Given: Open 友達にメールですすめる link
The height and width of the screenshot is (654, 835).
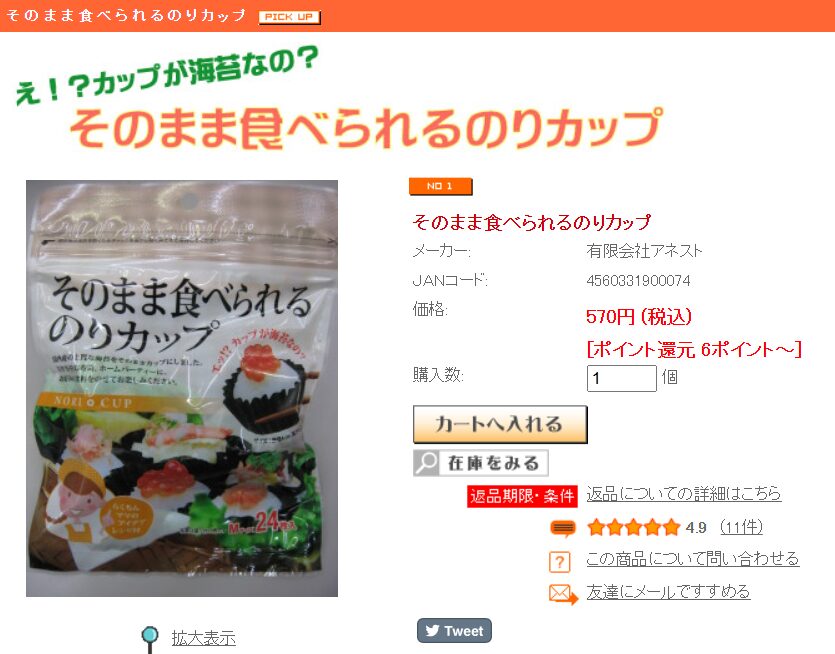Looking at the screenshot, I should [668, 592].
